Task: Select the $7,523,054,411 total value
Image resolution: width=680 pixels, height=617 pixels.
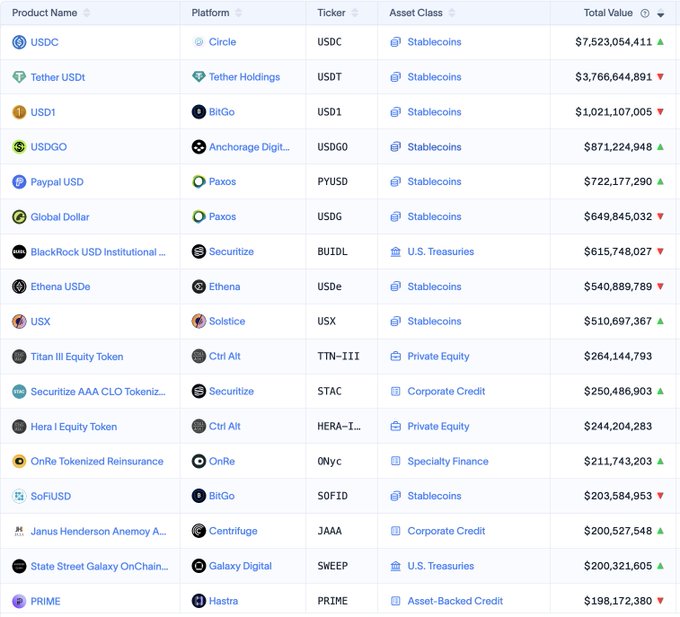Action: pos(613,42)
